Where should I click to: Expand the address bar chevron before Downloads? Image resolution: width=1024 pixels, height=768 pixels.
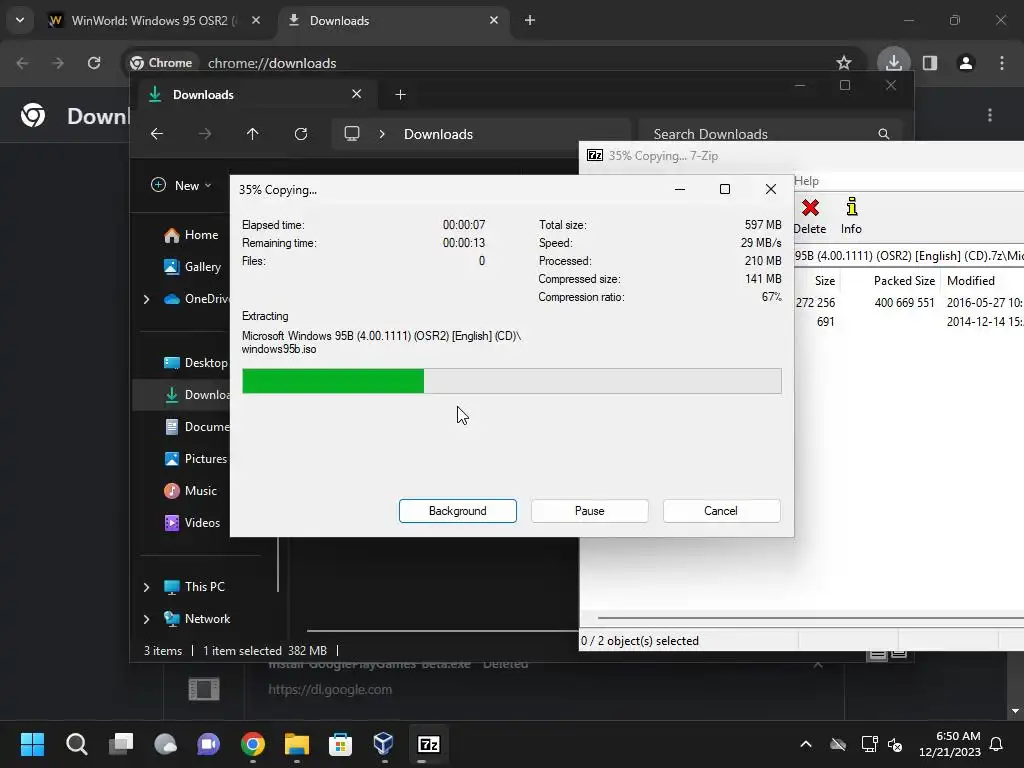coord(382,134)
